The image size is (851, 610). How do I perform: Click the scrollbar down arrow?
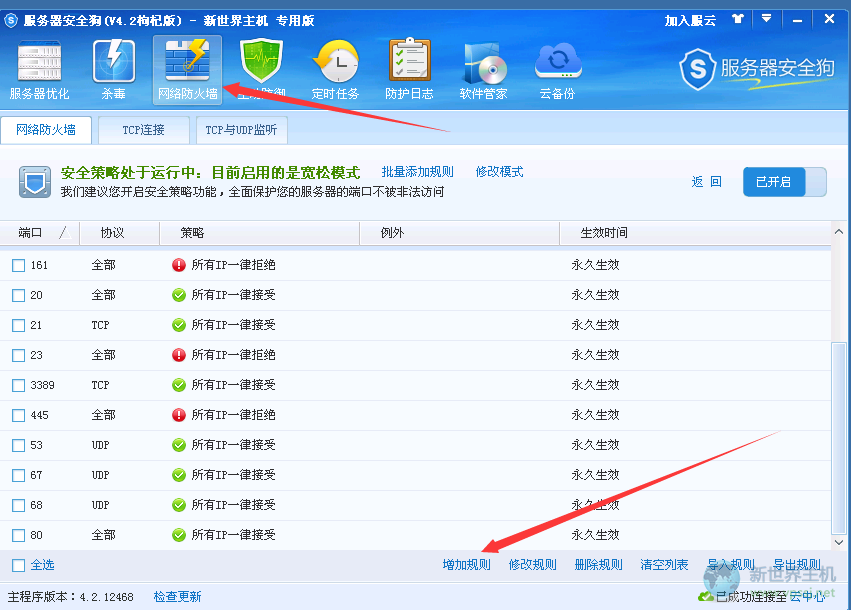coord(839,542)
